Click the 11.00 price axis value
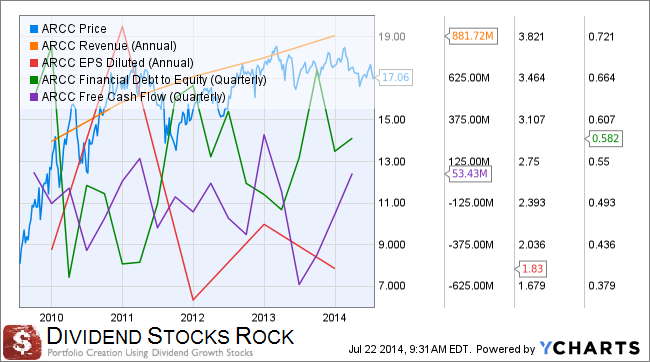 click(x=392, y=203)
